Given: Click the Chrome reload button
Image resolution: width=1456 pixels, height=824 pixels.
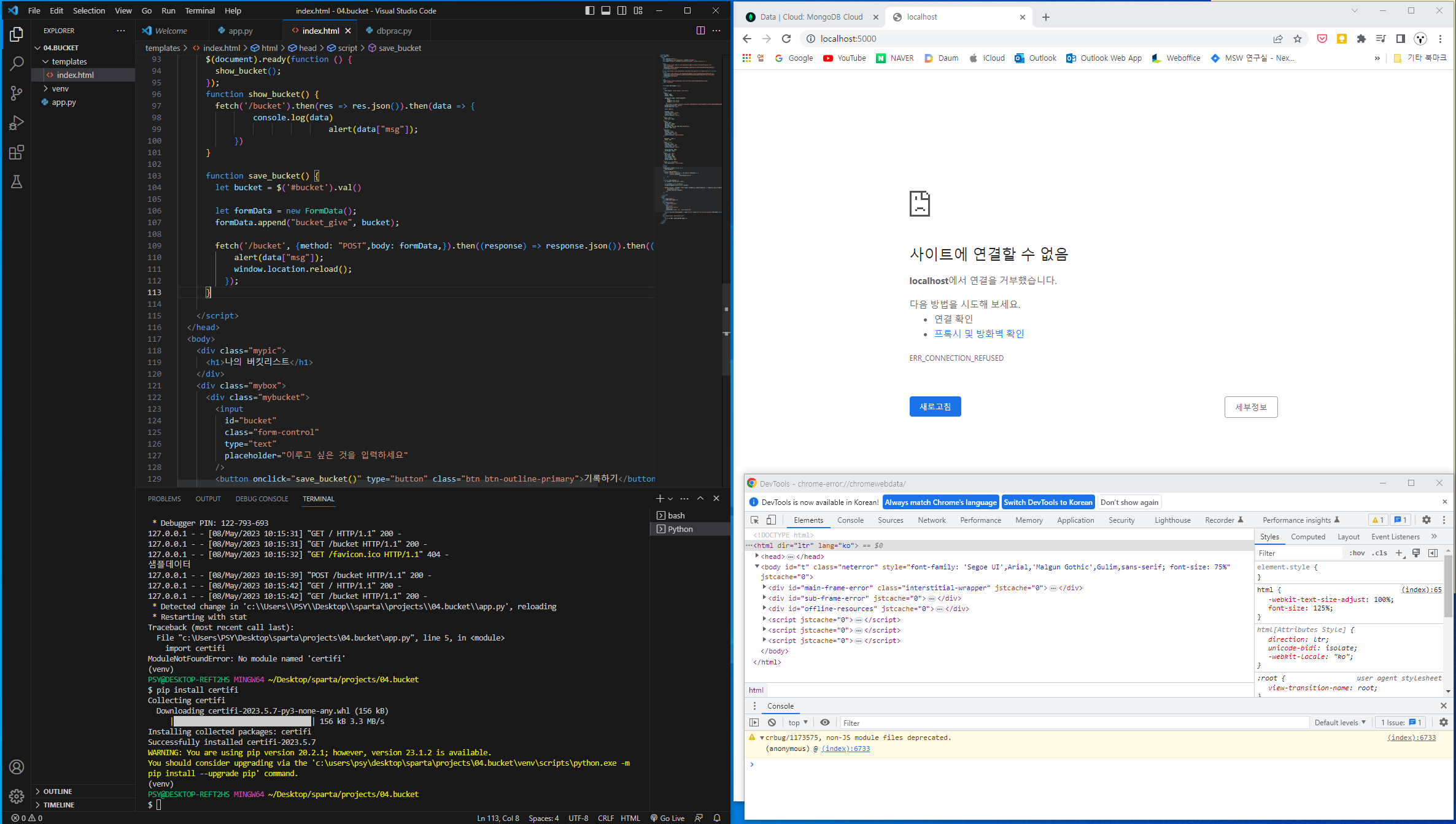Looking at the screenshot, I should tap(786, 39).
